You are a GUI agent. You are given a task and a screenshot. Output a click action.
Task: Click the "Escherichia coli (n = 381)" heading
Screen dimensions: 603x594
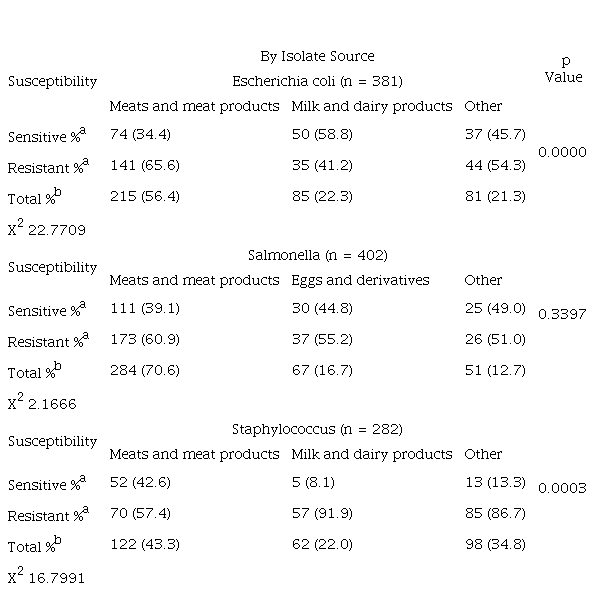coord(316,81)
